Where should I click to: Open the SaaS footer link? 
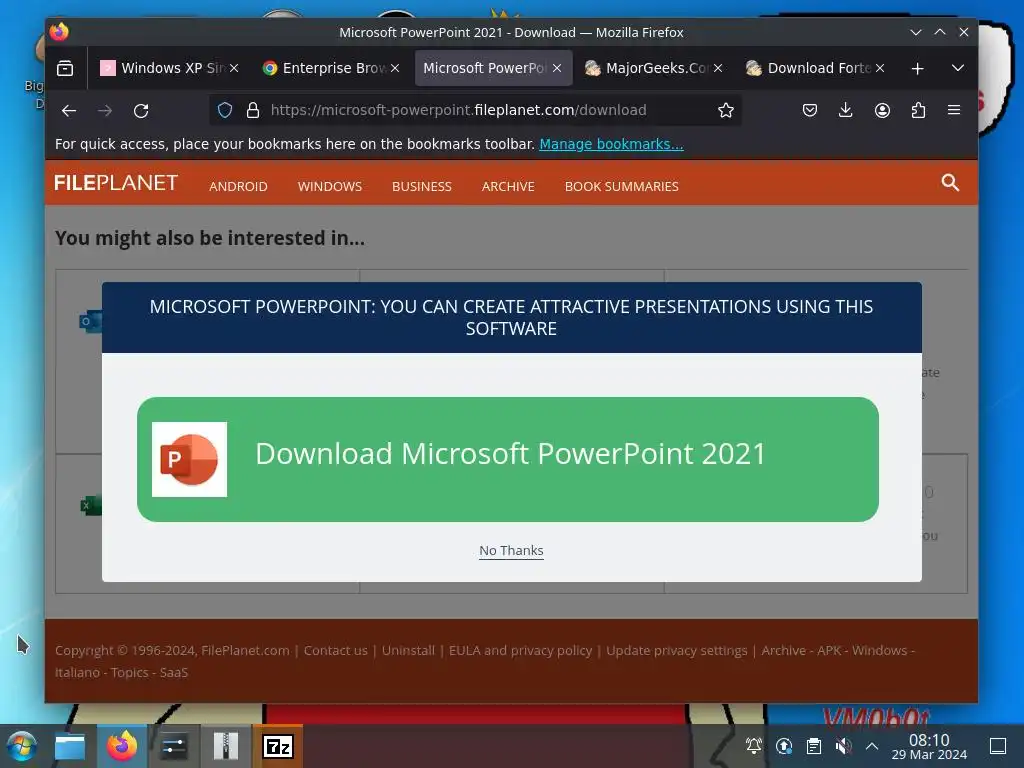(x=174, y=673)
